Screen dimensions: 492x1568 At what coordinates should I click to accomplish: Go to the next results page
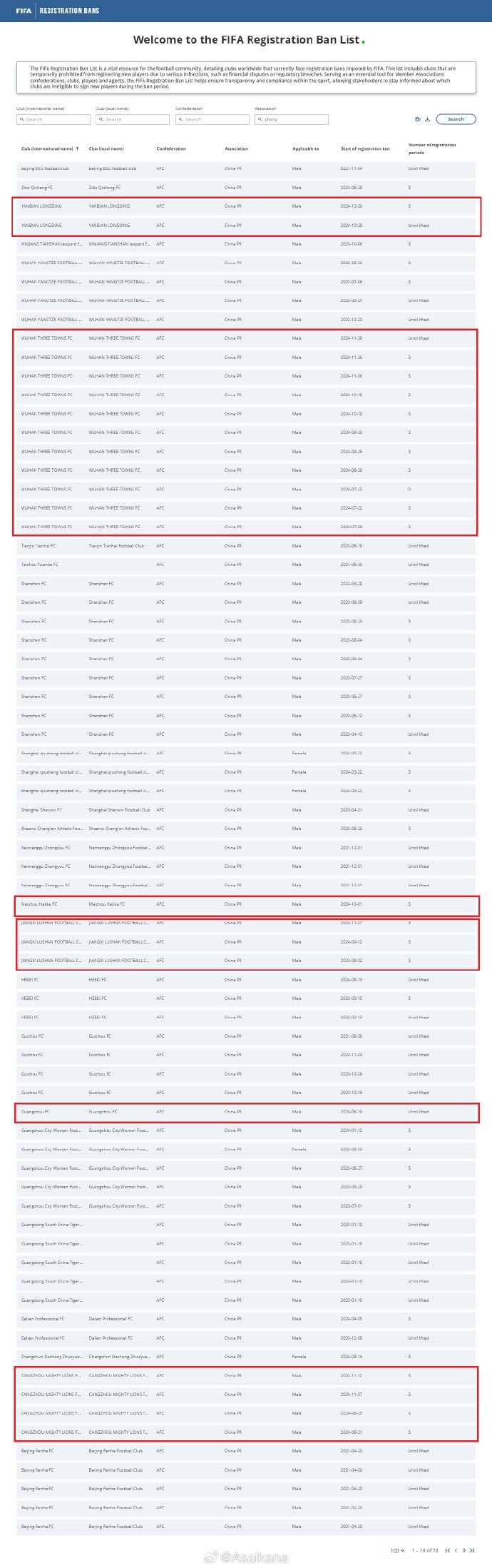(464, 1550)
